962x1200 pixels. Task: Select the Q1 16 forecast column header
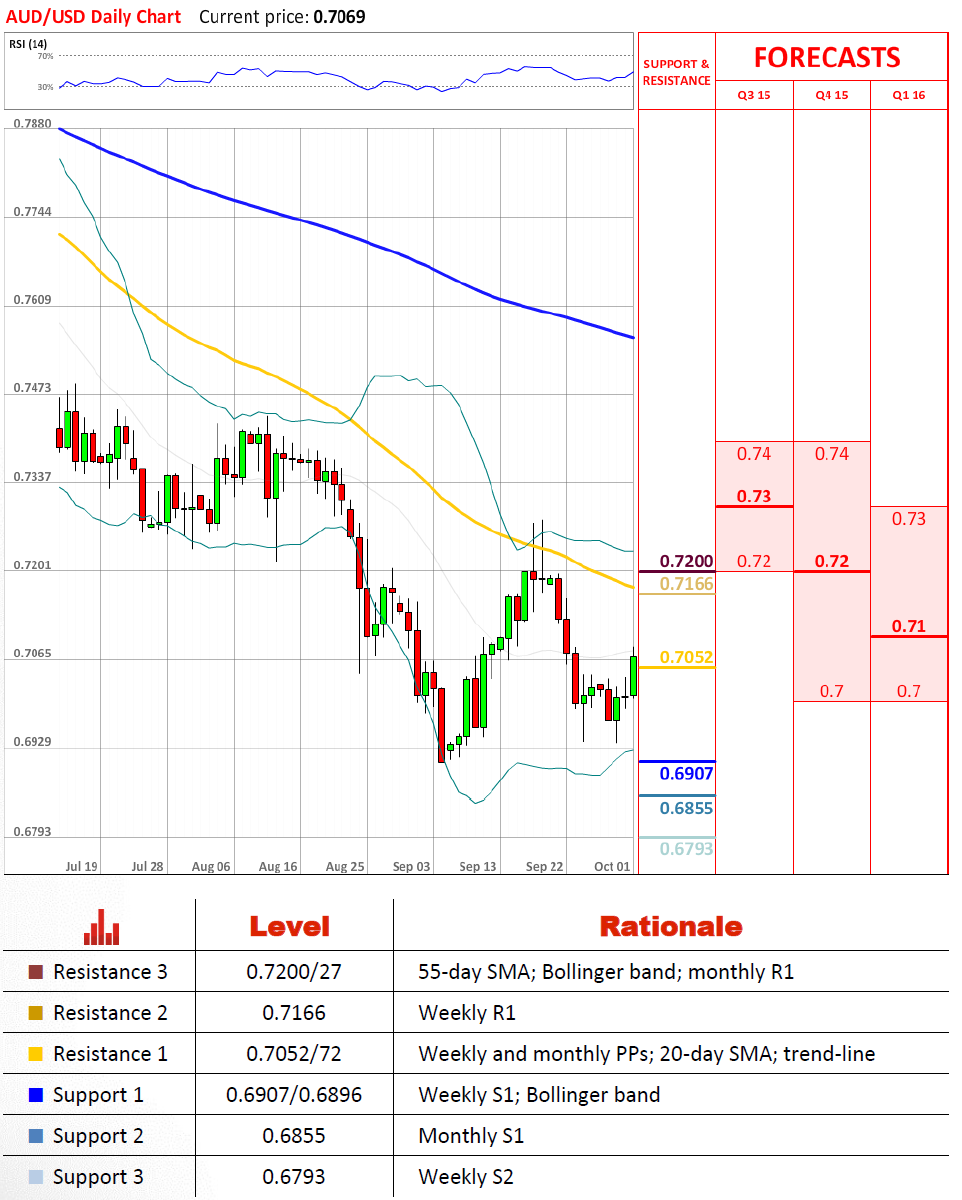(909, 95)
